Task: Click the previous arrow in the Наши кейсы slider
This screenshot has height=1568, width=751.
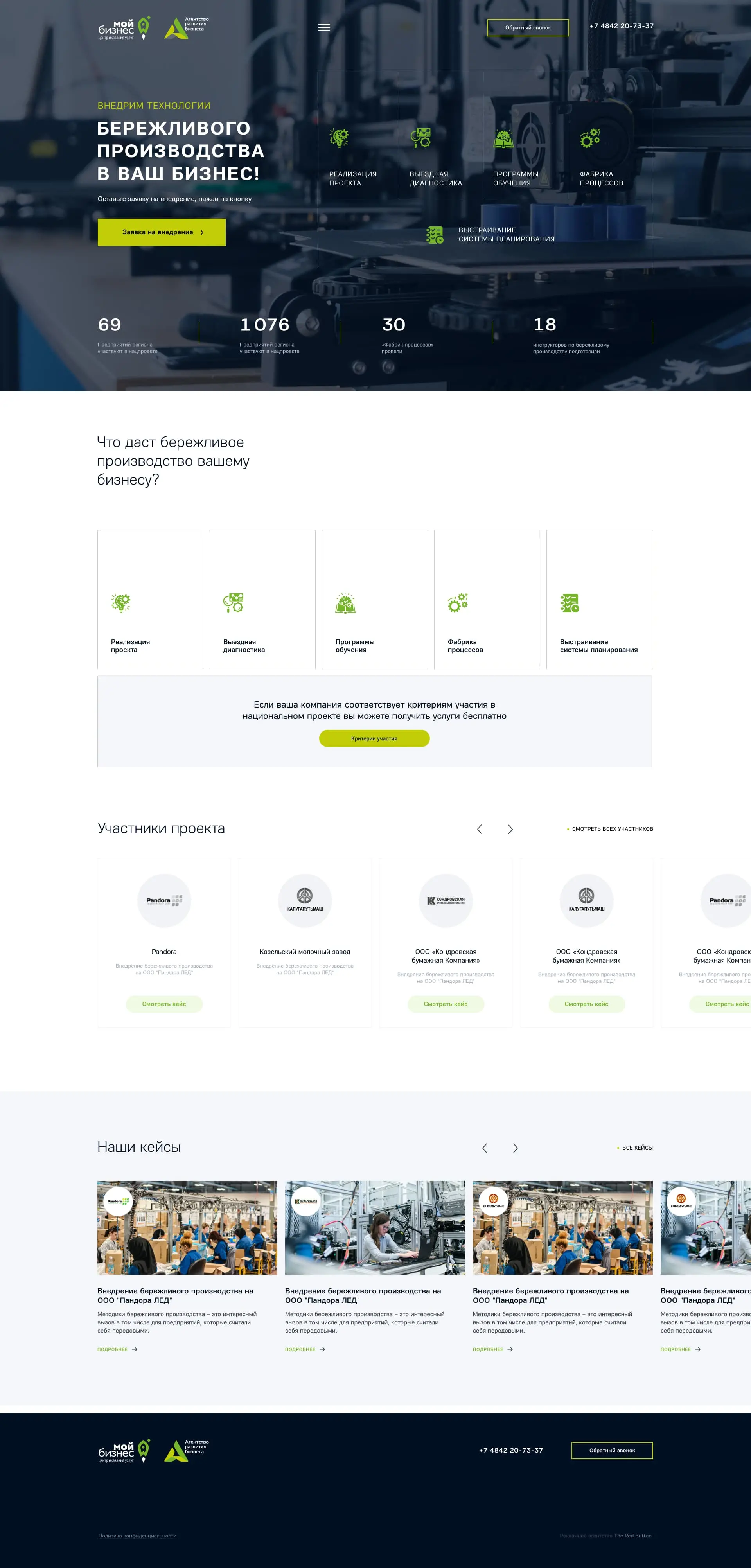Action: [485, 1148]
